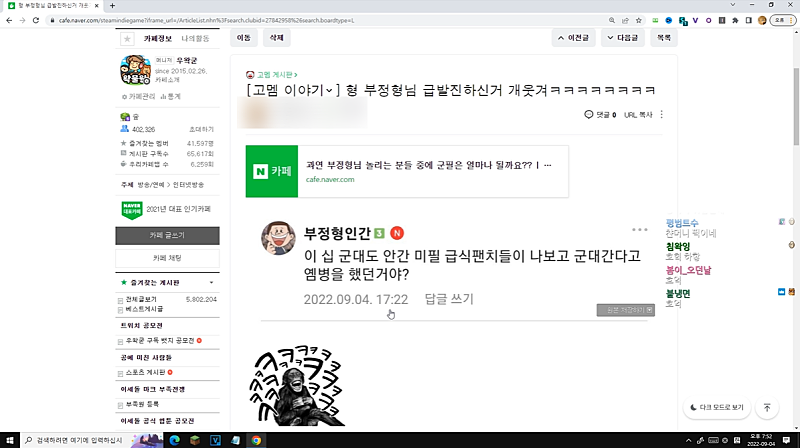
Task: Share this page via the address bar share icon
Action: pyautogui.click(x=625, y=20)
